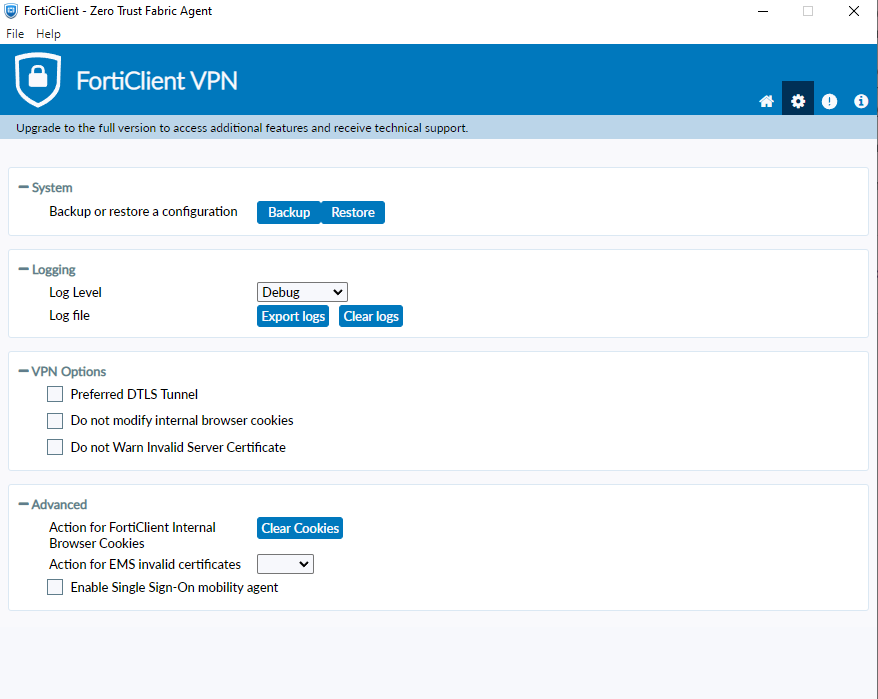The height and width of the screenshot is (699, 878).
Task: Open the Help menu
Action: point(48,34)
